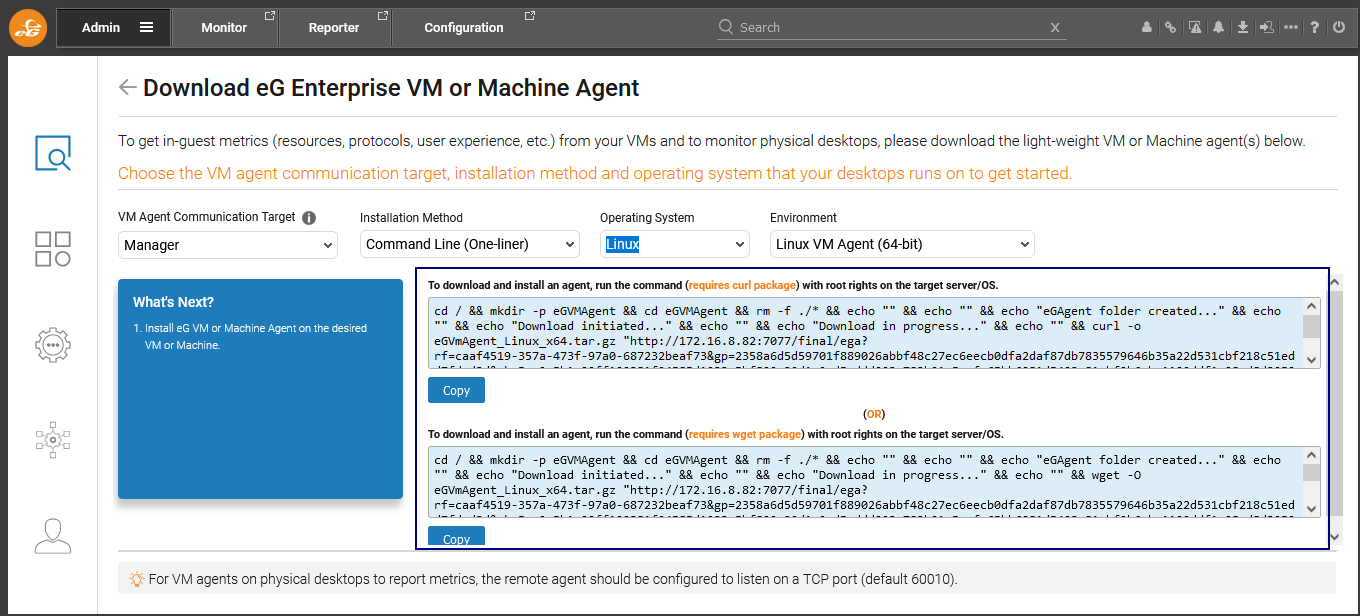This screenshot has width=1360, height=616.
Task: Open the Reporter module
Action: coord(334,28)
